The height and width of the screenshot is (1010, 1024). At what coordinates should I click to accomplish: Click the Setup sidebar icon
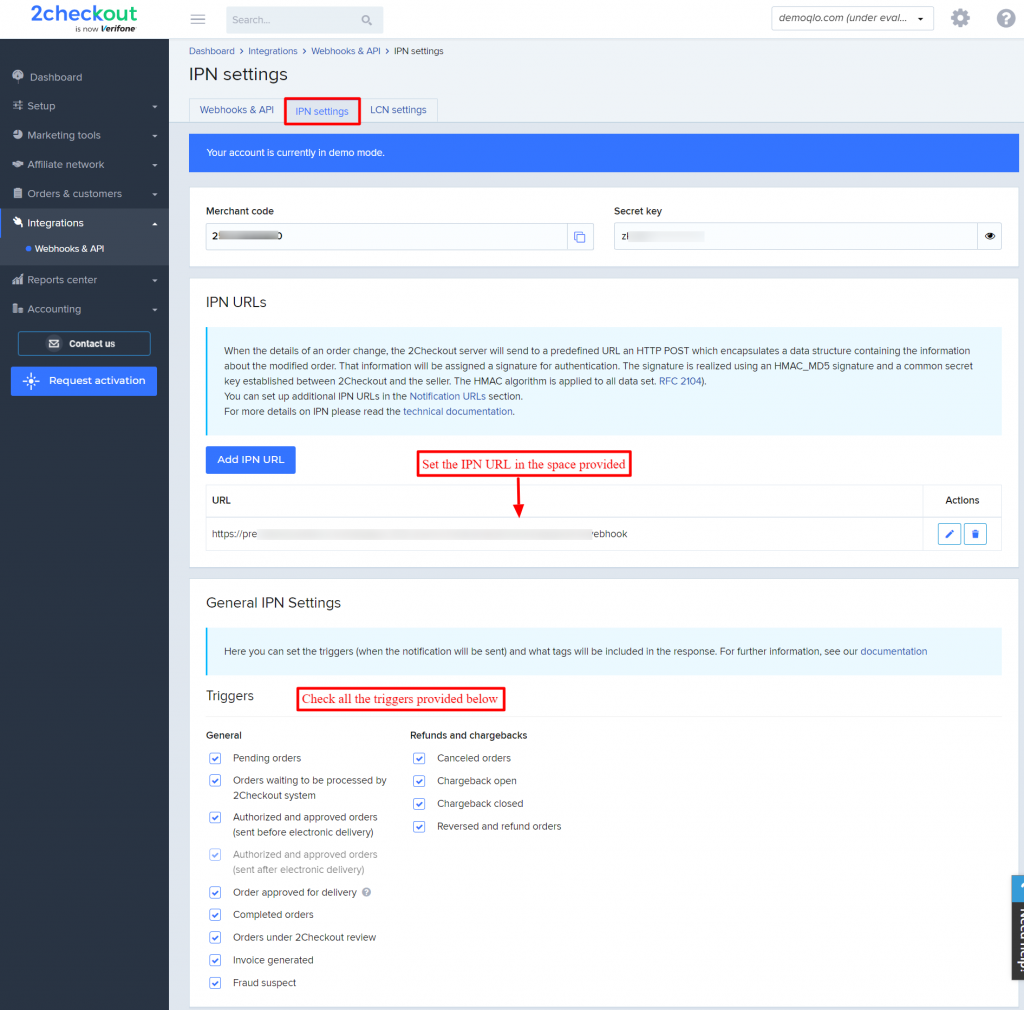pos(18,105)
